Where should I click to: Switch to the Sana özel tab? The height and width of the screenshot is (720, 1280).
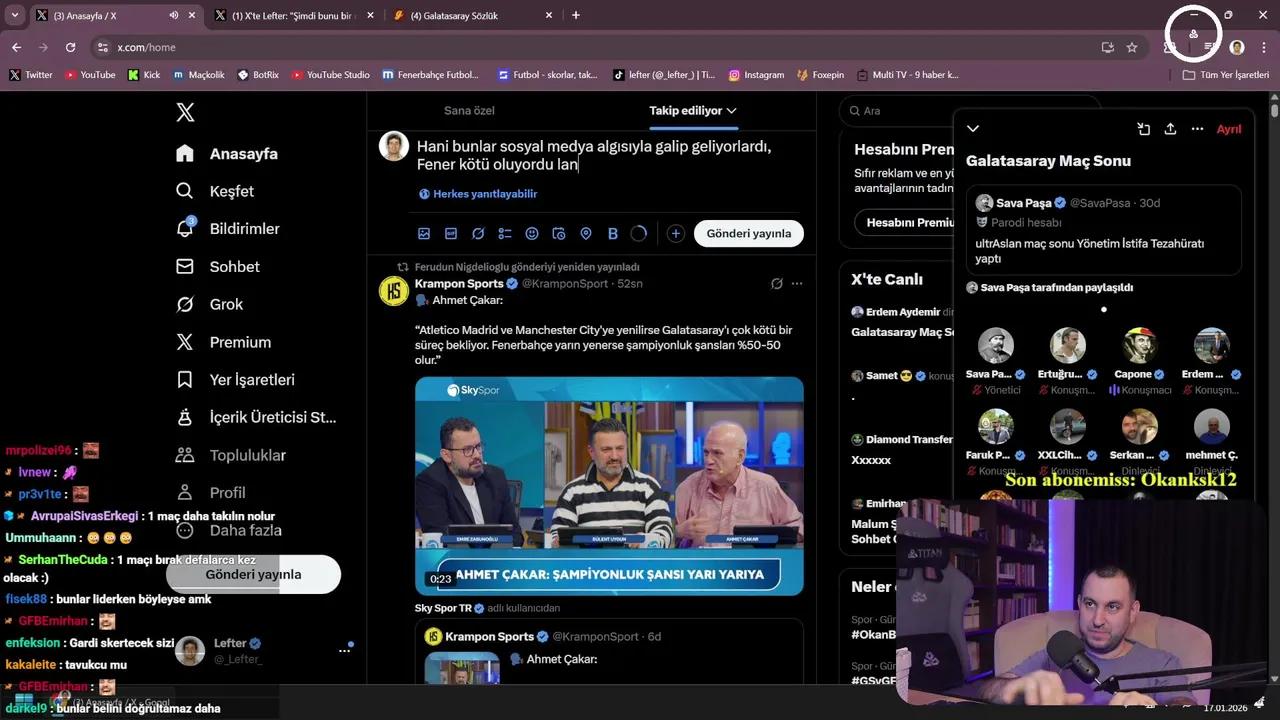(469, 111)
